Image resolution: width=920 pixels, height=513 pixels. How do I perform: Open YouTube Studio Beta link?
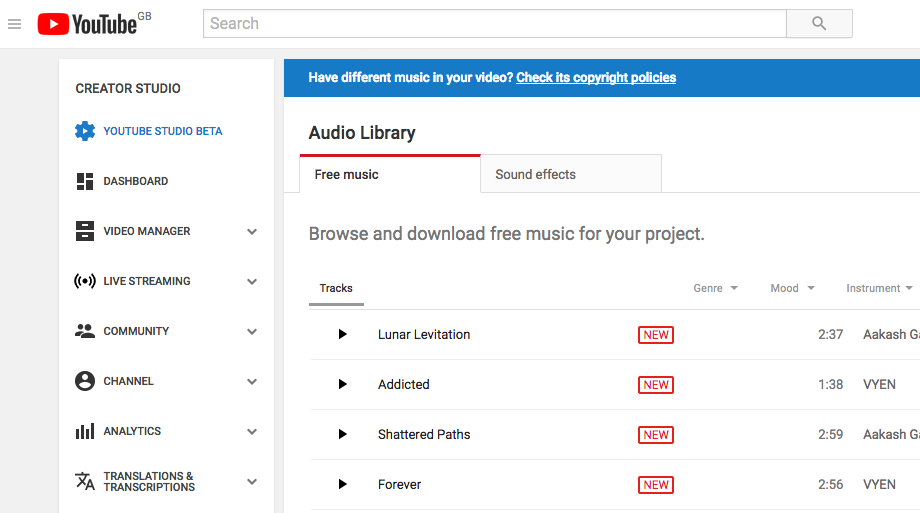click(x=163, y=131)
